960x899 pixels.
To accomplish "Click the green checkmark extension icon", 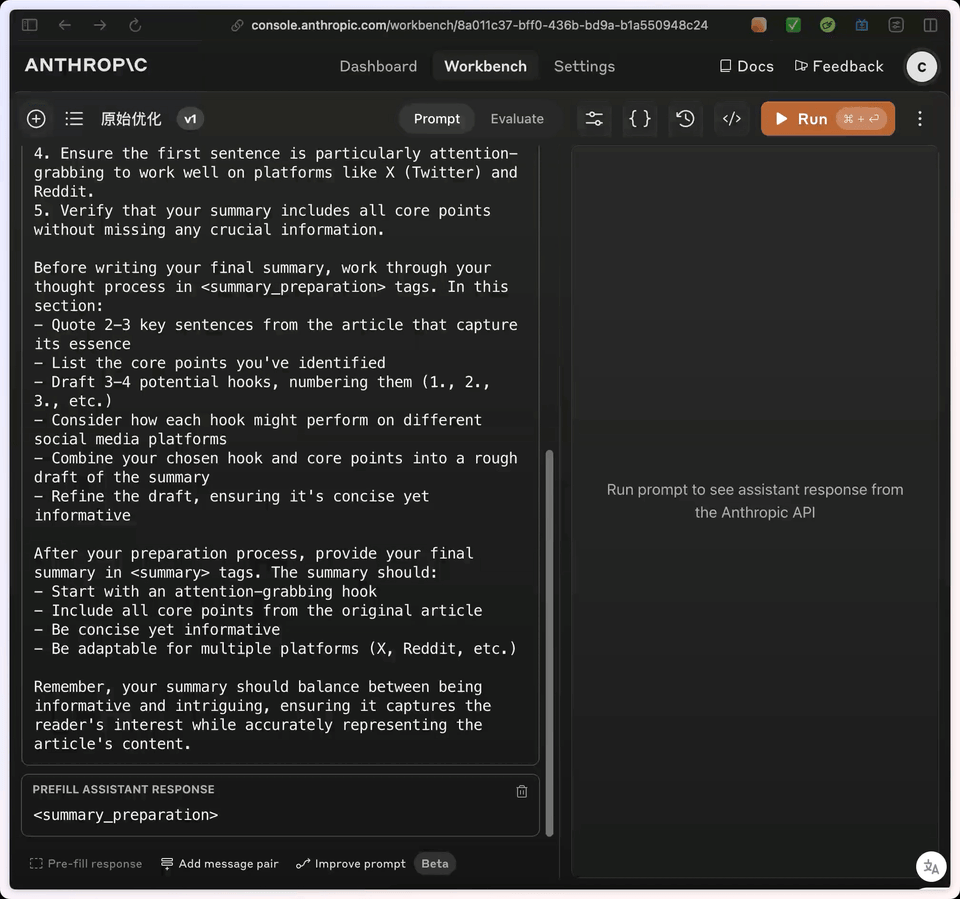I will tap(793, 25).
